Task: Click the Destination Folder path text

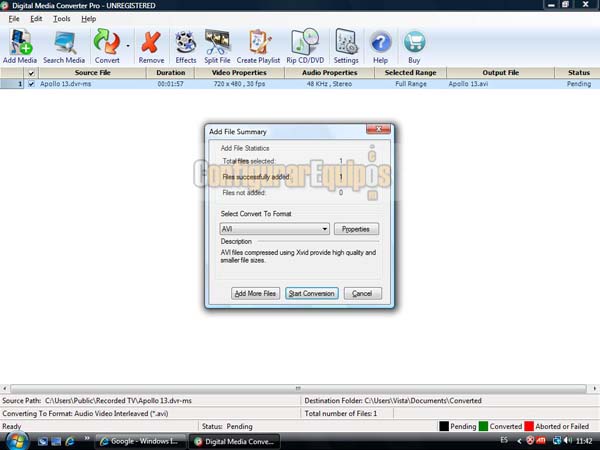Action: [393, 401]
